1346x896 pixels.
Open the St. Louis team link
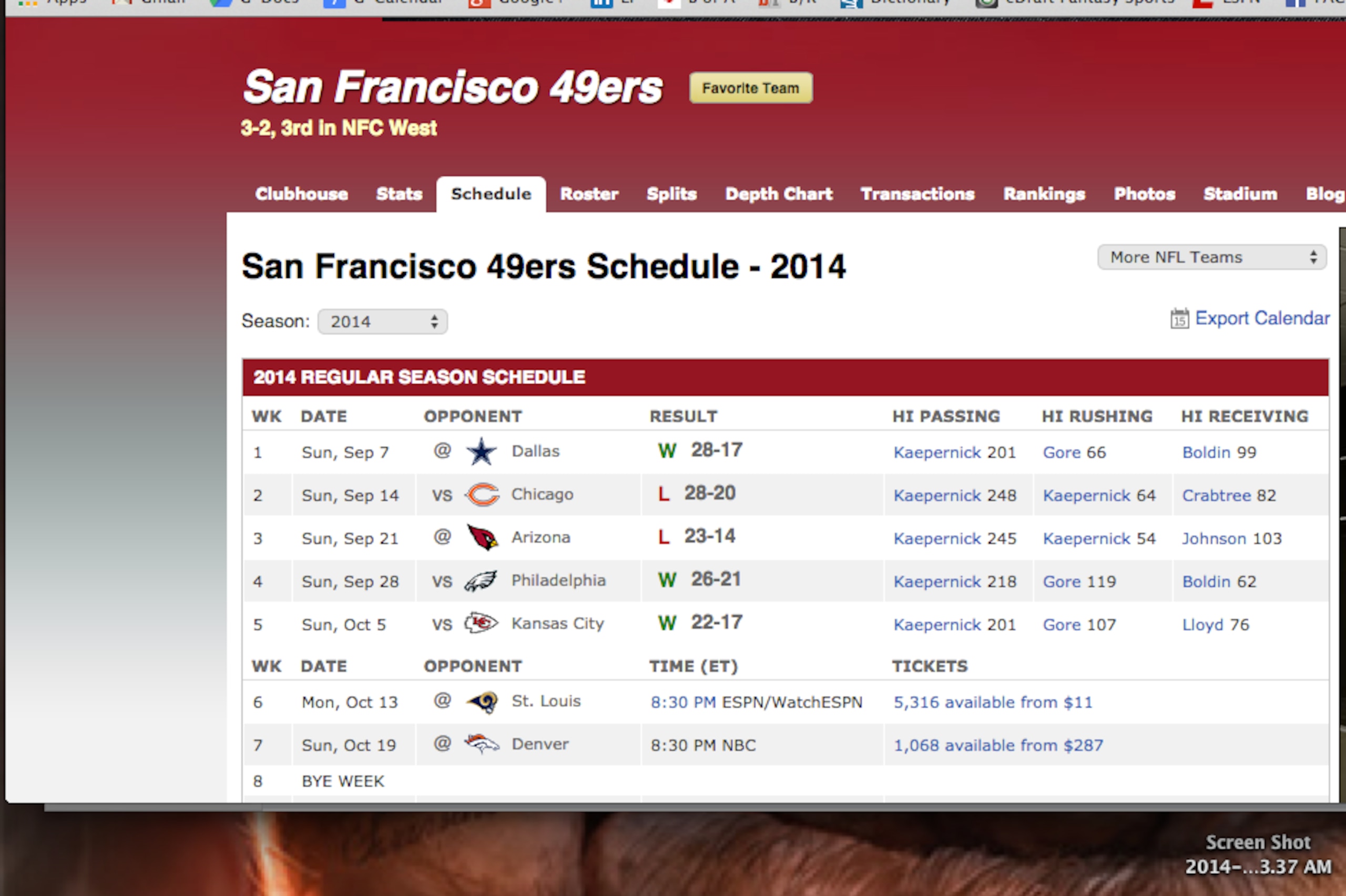[x=546, y=701]
